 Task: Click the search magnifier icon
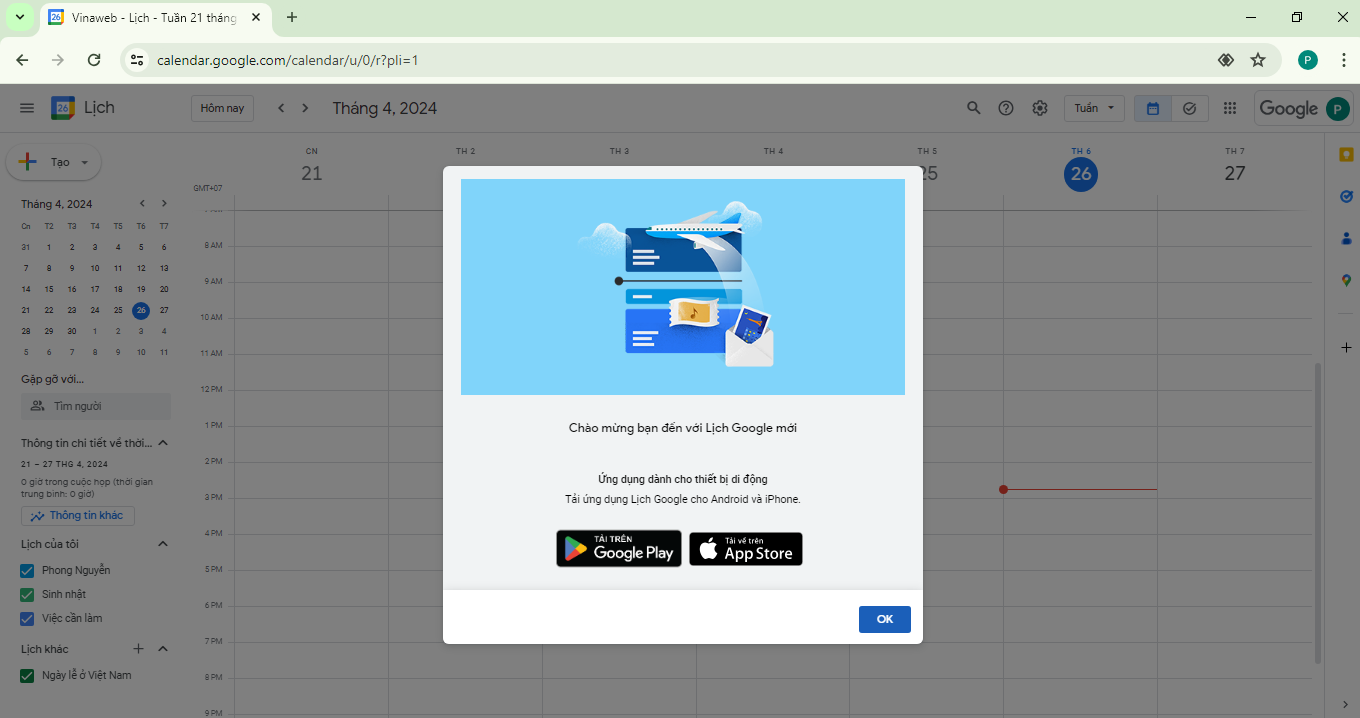(973, 108)
